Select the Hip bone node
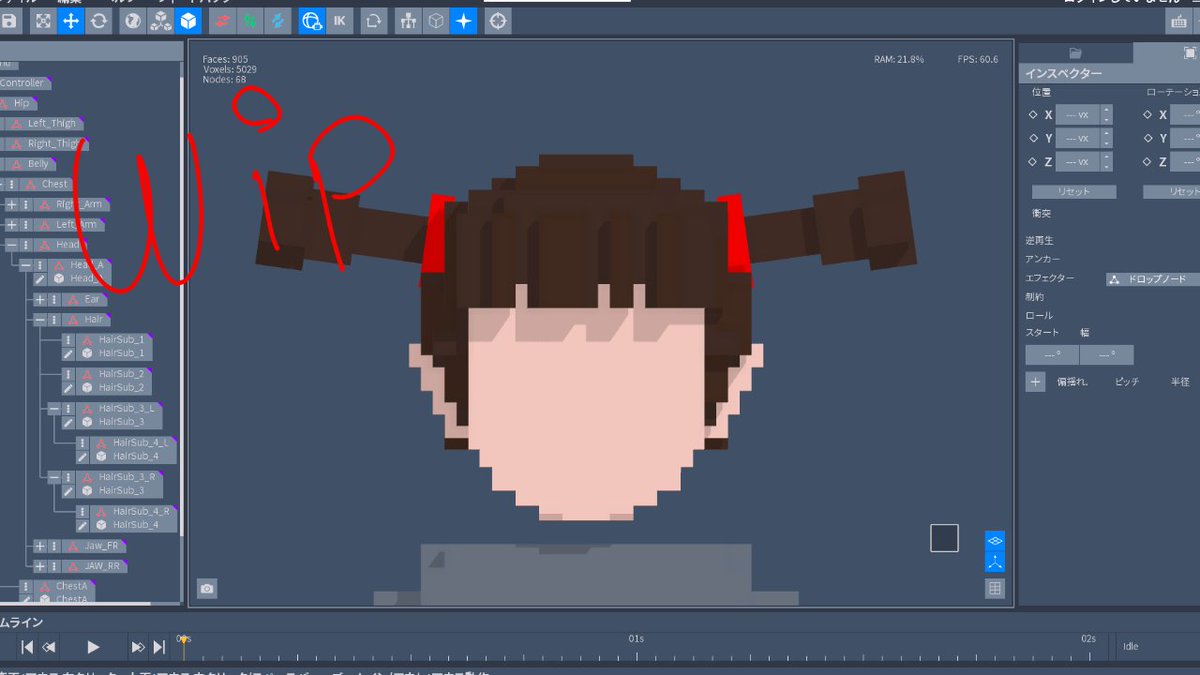The width and height of the screenshot is (1200, 675). point(19,103)
